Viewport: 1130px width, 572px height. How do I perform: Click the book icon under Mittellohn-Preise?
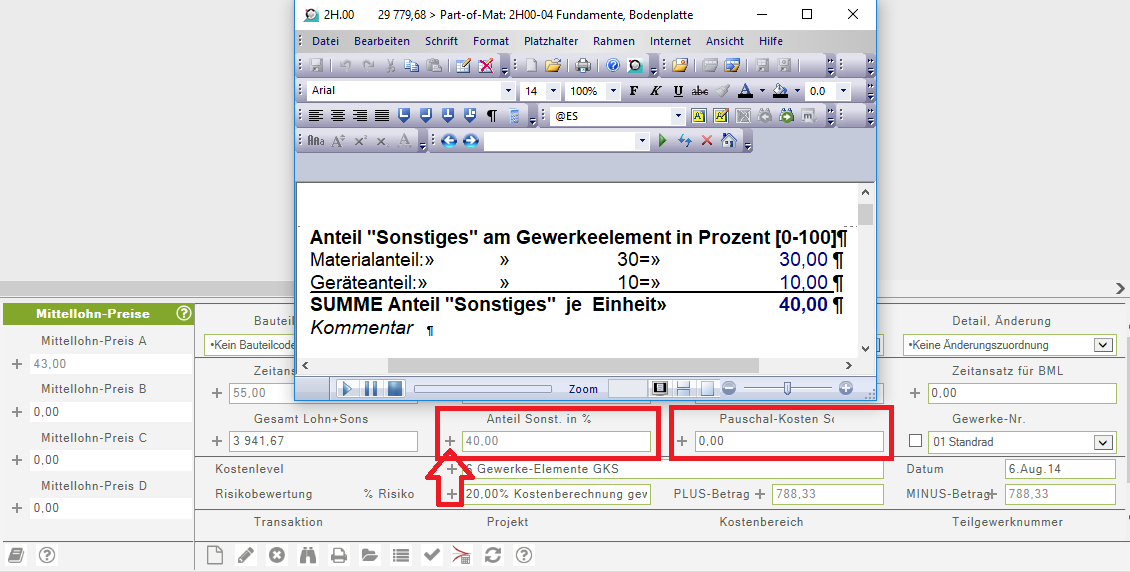(16, 555)
